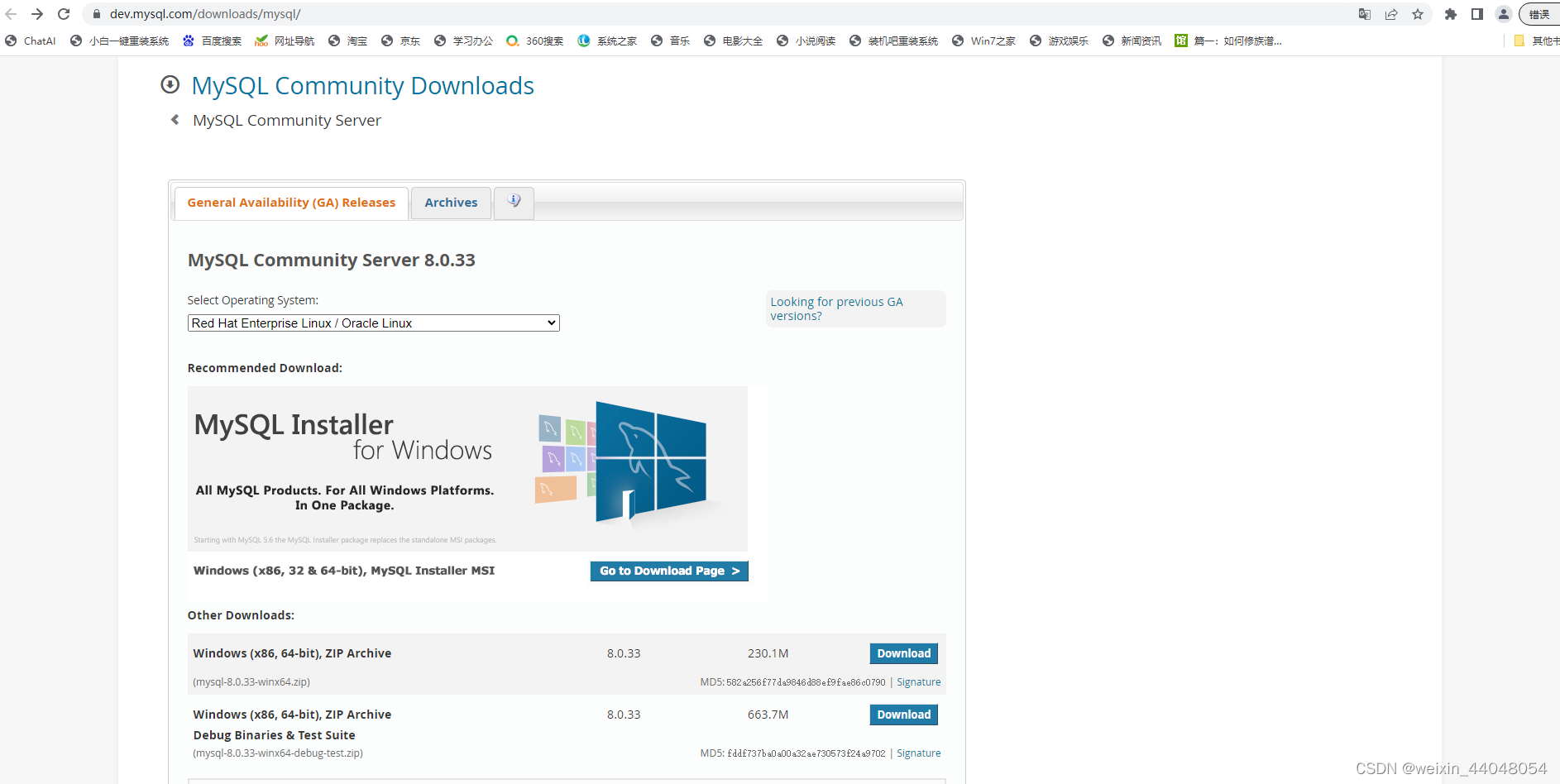Open the user profile avatar icon
The image size is (1560, 784).
click(1504, 14)
